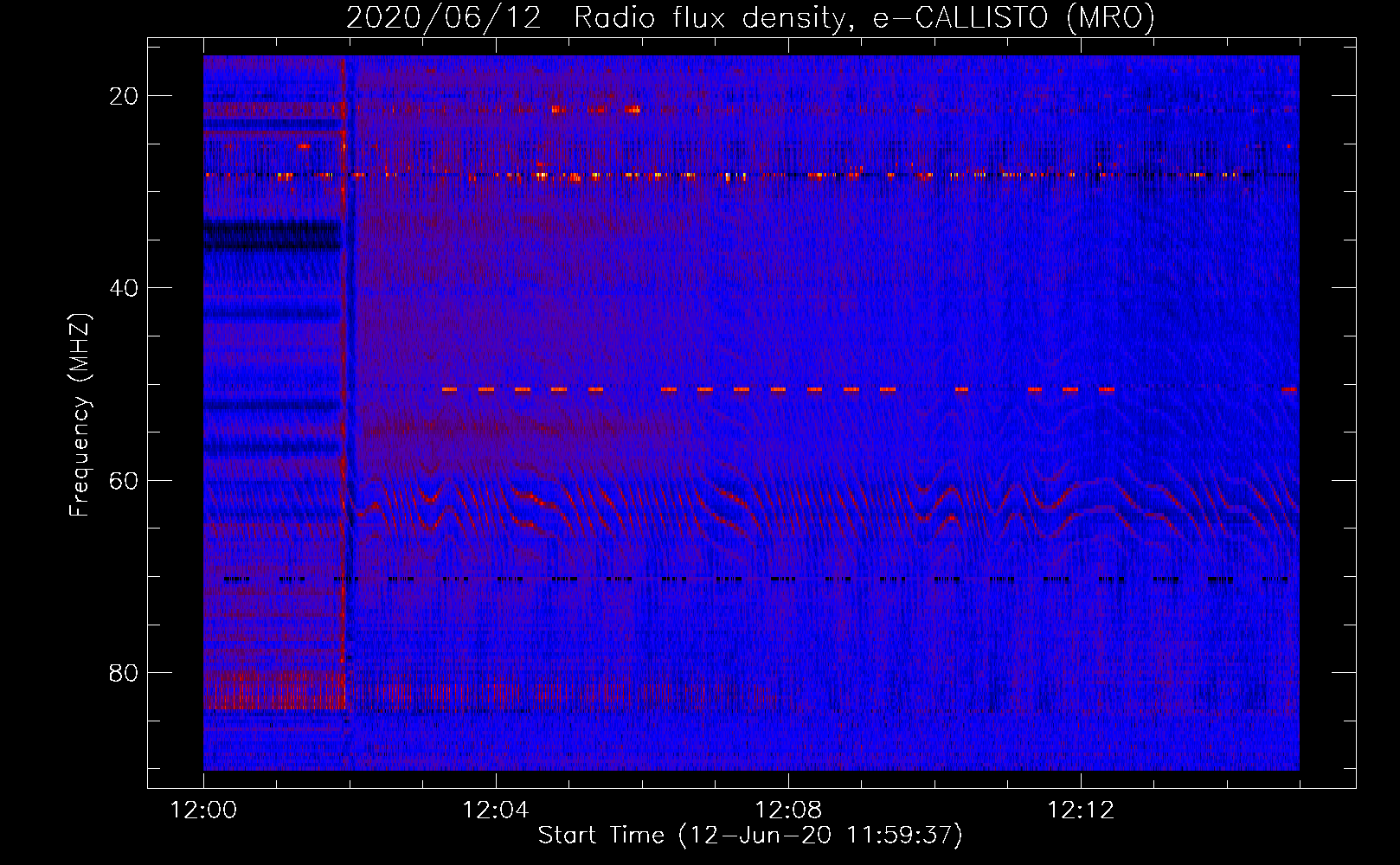Click the 12:00 time tick label

(203, 811)
